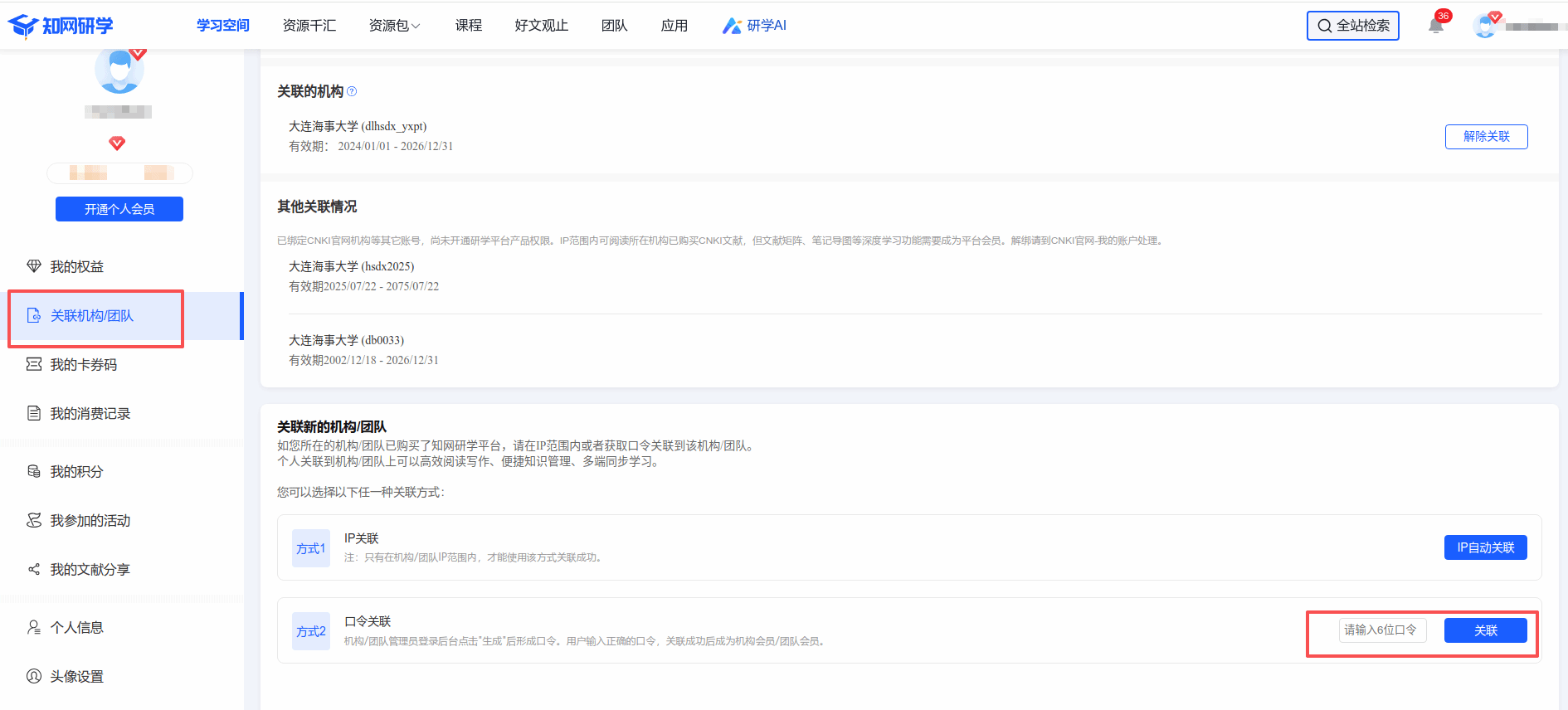
Task: Click the 解除关联 button
Action: 1486,137
